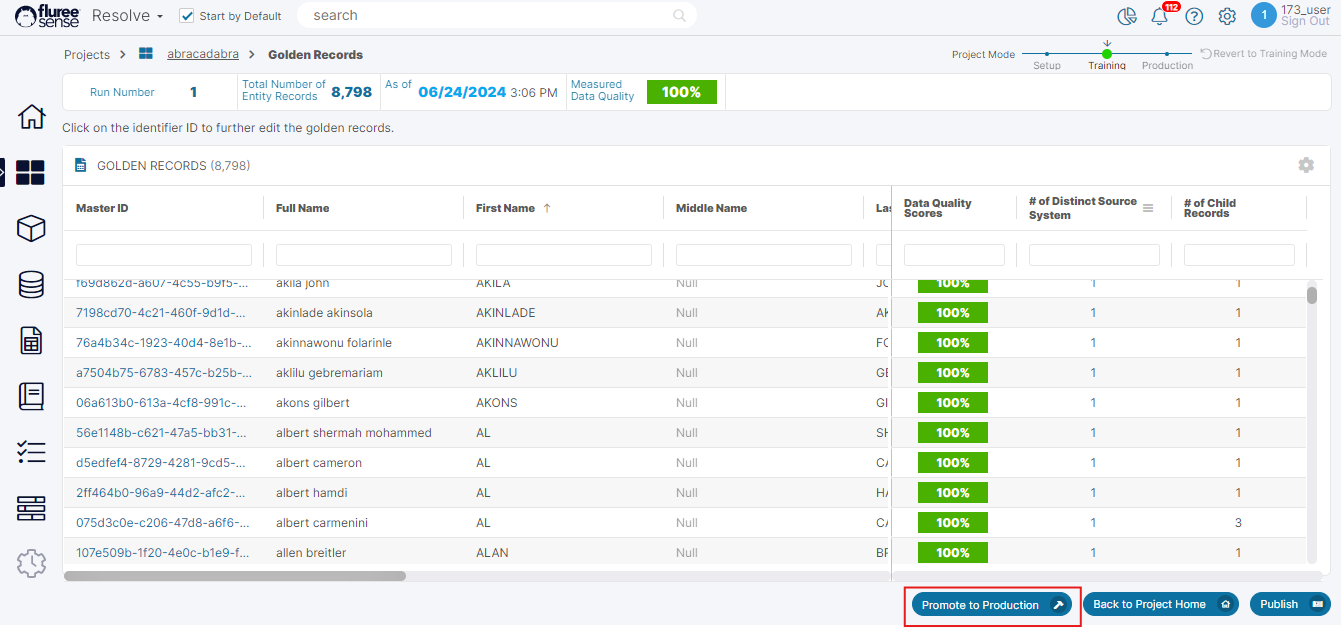Click the golden records table settings gear

pos(1305,165)
